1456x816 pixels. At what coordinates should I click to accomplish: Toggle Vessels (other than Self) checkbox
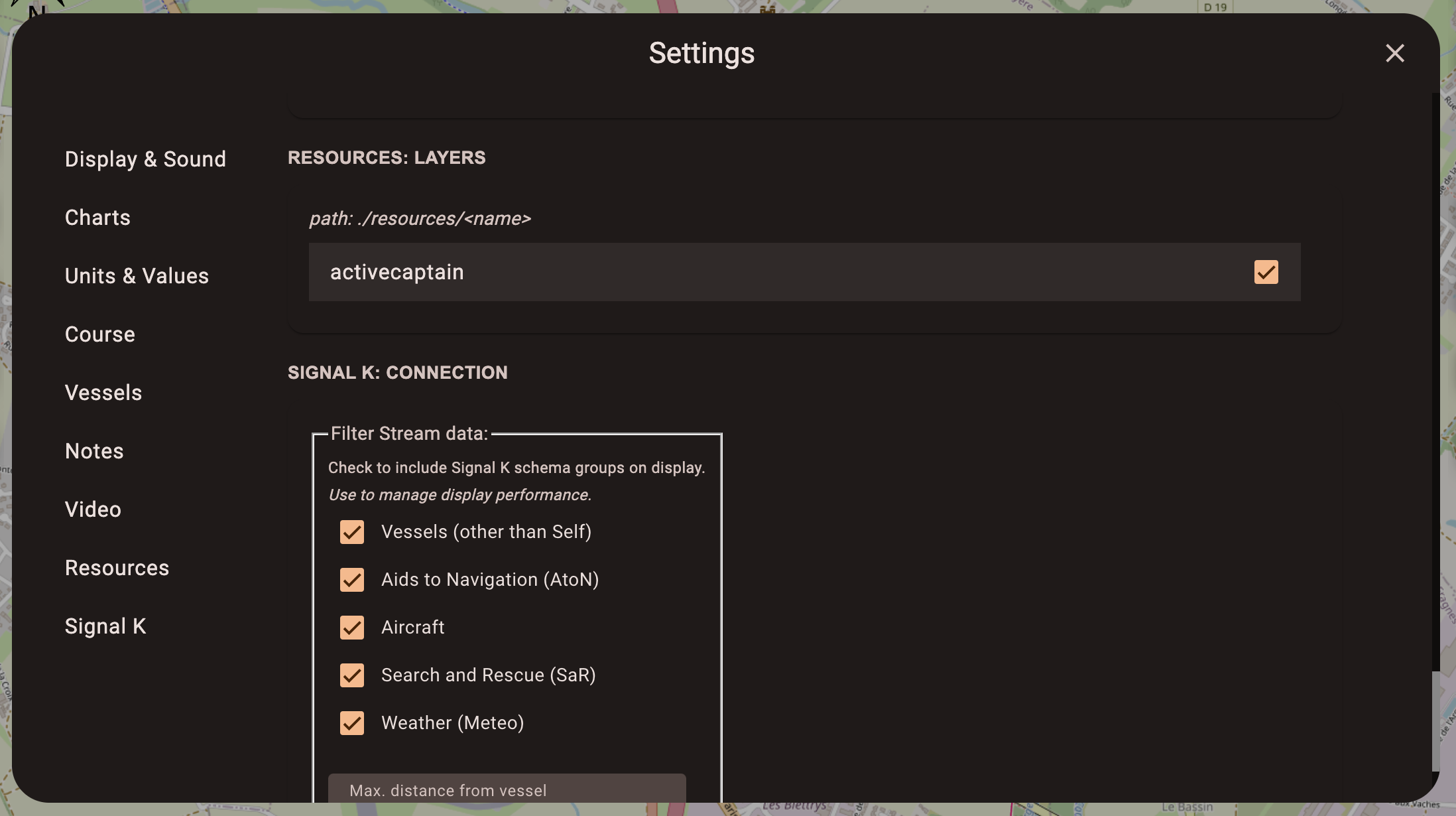[x=352, y=532]
